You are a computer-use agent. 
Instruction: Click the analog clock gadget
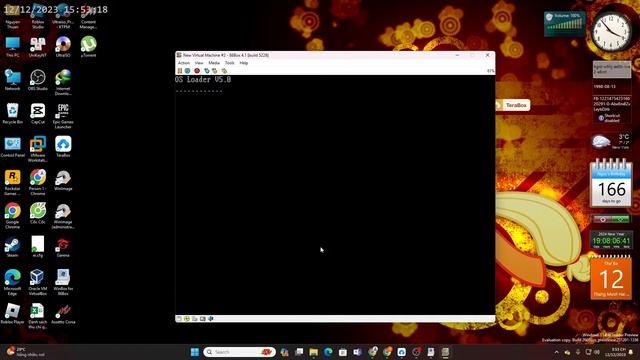tap(612, 31)
